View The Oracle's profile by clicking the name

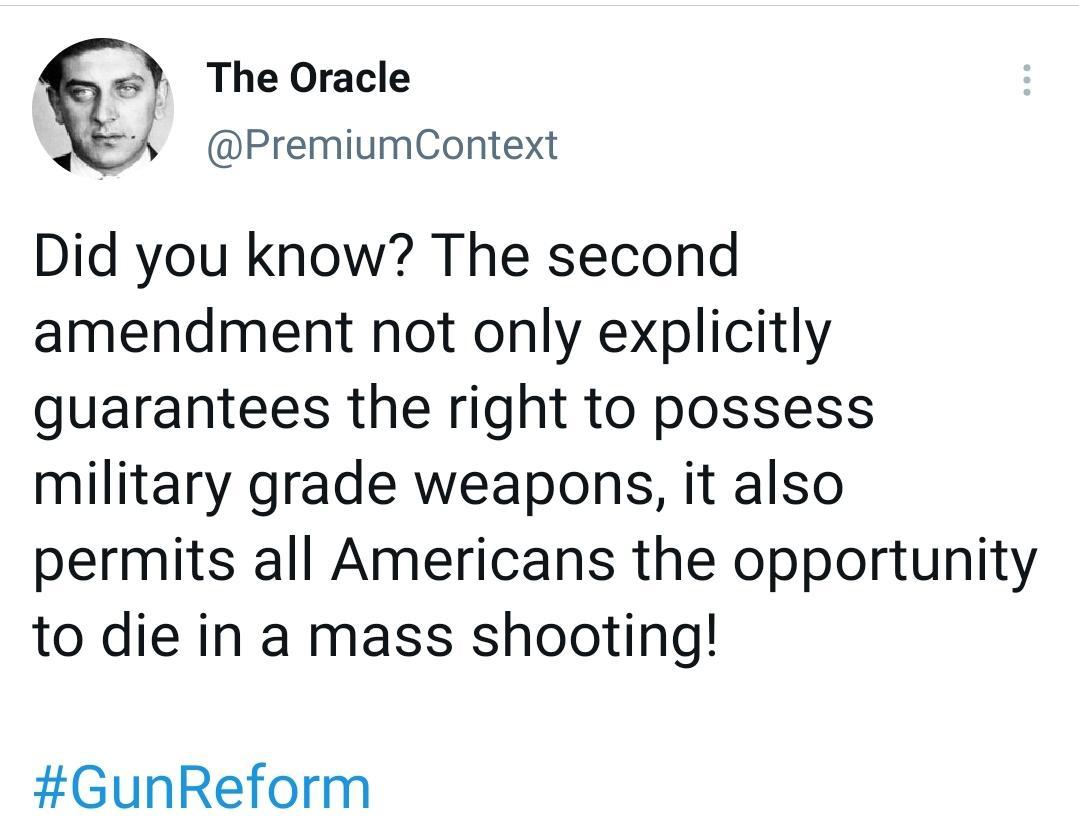[x=307, y=77]
